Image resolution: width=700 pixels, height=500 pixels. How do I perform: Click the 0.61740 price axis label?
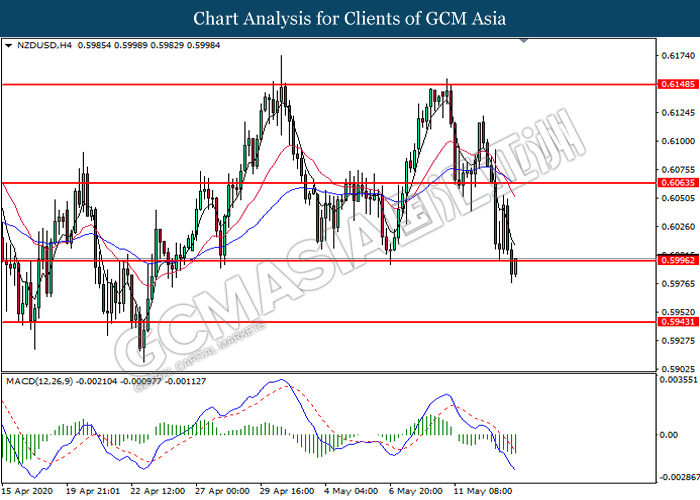click(x=678, y=56)
